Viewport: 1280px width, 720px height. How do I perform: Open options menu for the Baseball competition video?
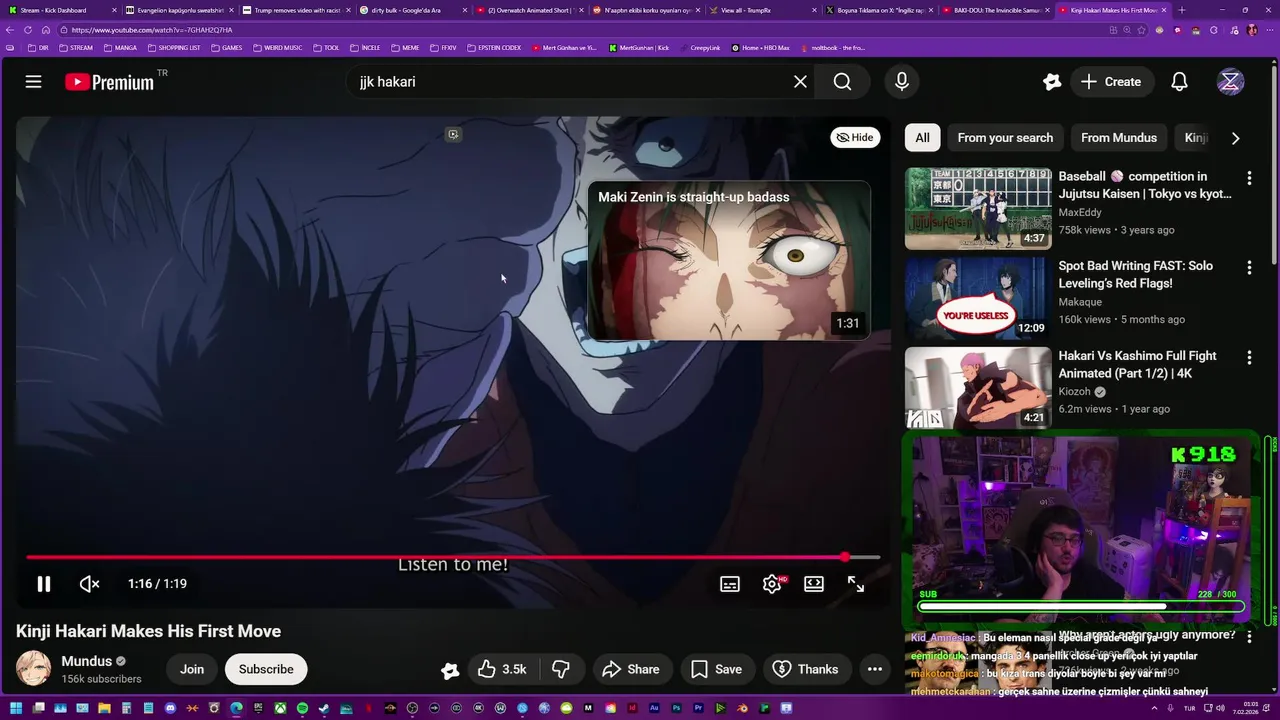(x=1249, y=178)
